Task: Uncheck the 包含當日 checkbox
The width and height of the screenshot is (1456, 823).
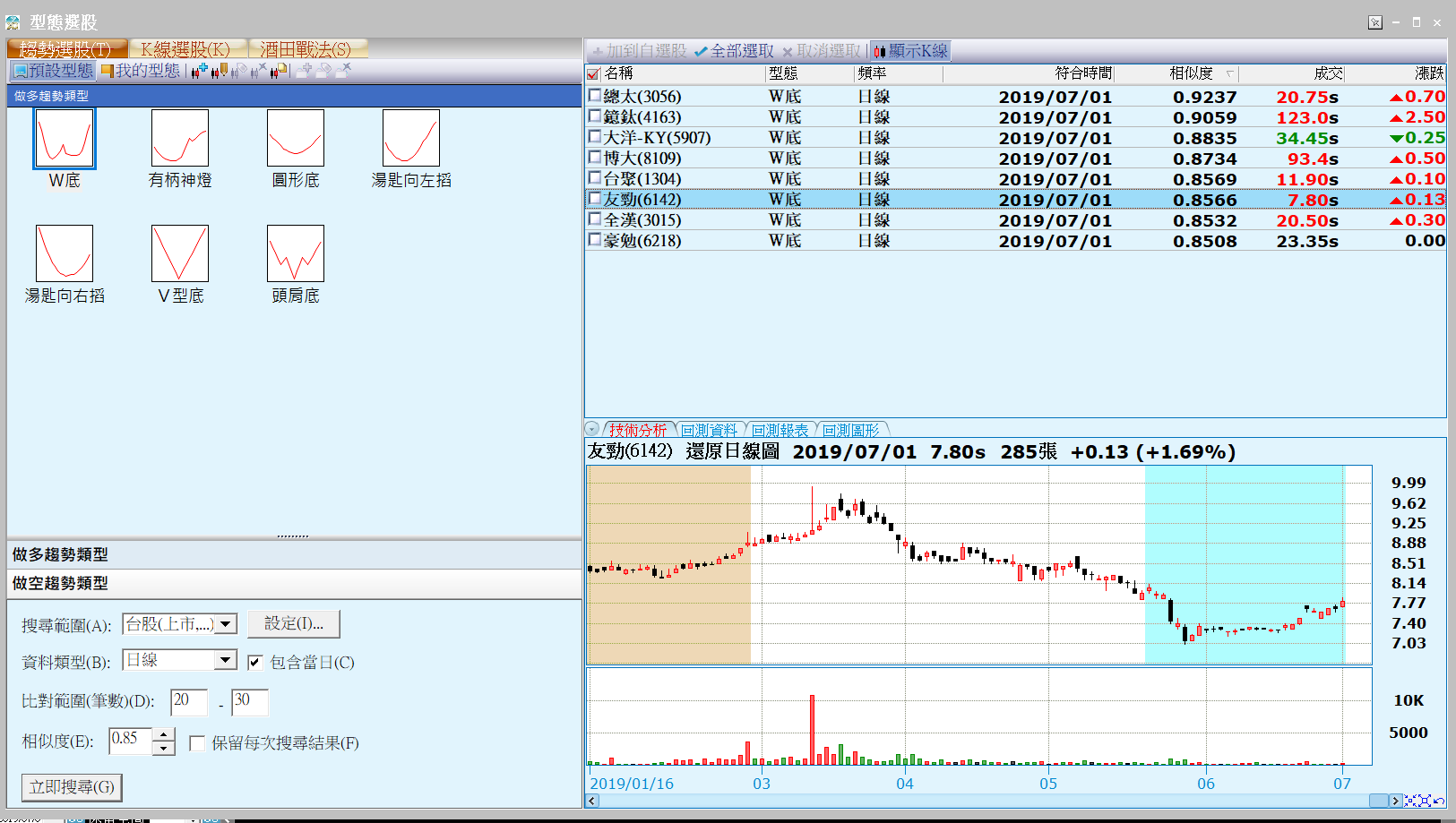Action: click(x=255, y=663)
